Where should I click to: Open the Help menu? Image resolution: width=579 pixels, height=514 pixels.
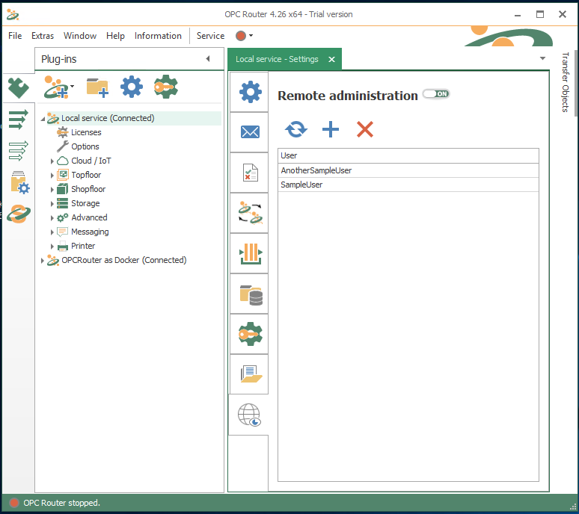point(116,36)
